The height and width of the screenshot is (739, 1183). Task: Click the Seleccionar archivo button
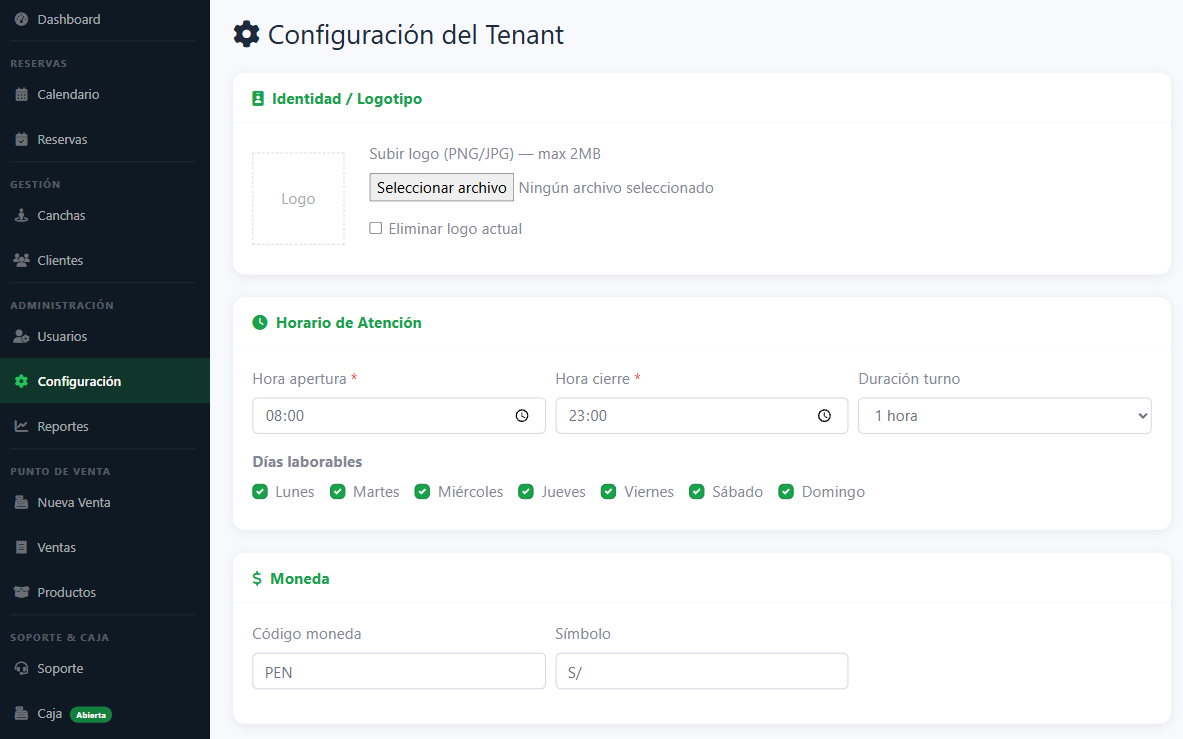[x=441, y=187]
